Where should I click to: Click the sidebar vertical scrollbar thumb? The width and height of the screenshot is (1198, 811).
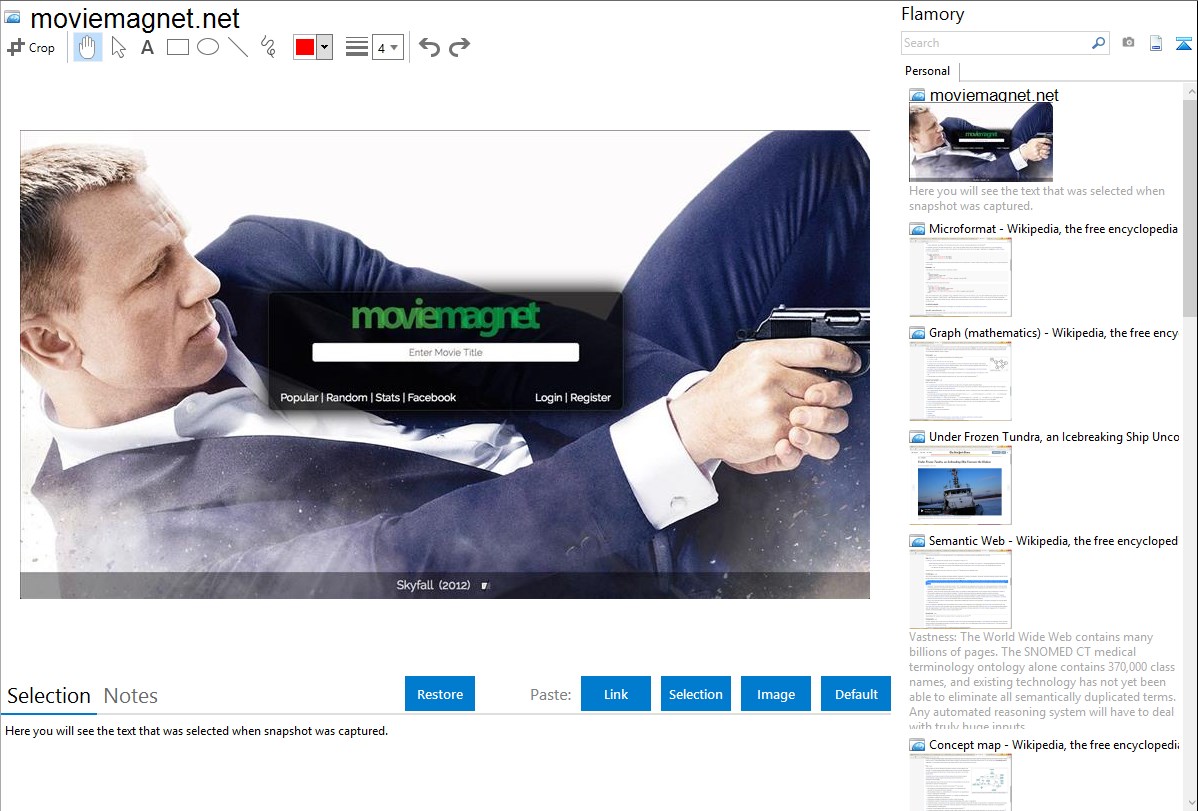point(1190,206)
